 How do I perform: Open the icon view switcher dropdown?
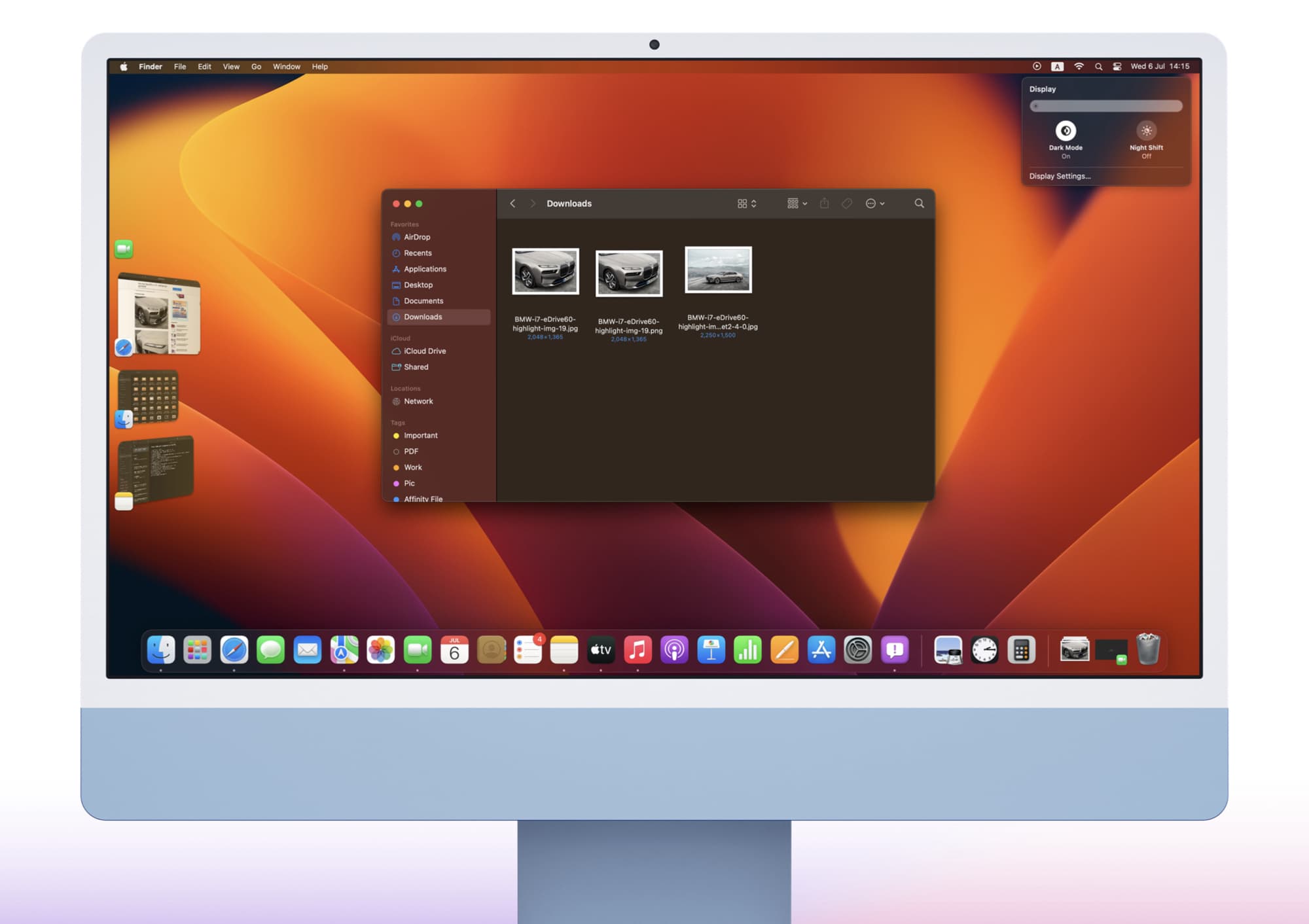[747, 204]
